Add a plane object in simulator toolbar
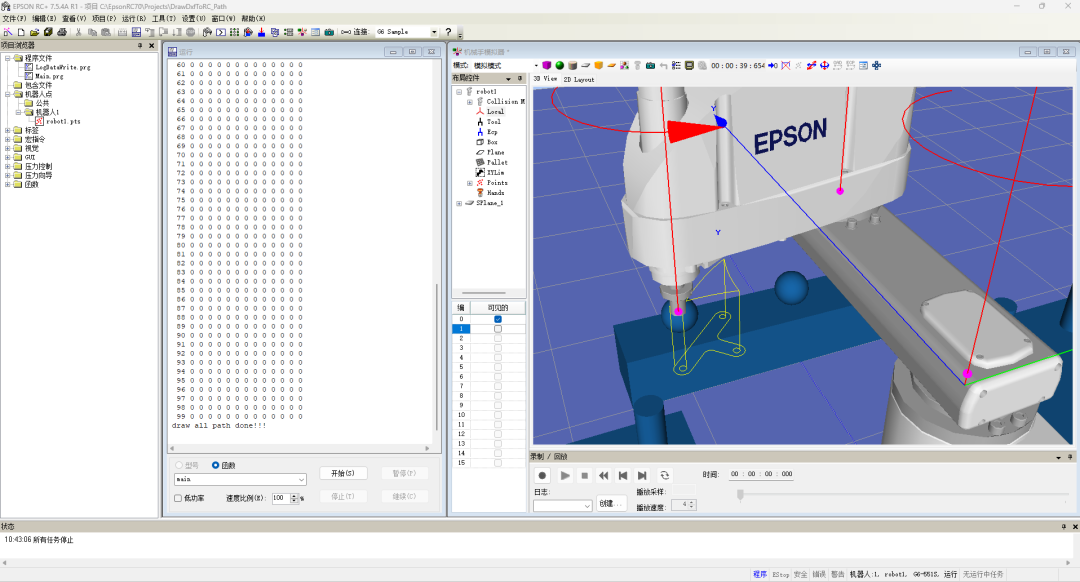Screen dimensions: 1080x582 point(585,65)
